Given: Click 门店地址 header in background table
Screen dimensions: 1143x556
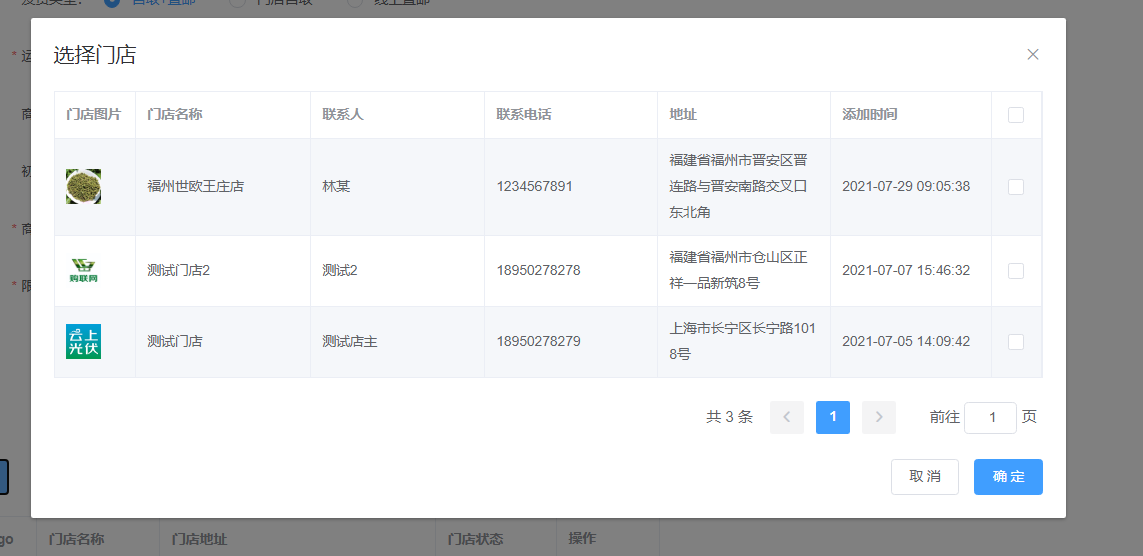Looking at the screenshot, I should coord(199,539).
